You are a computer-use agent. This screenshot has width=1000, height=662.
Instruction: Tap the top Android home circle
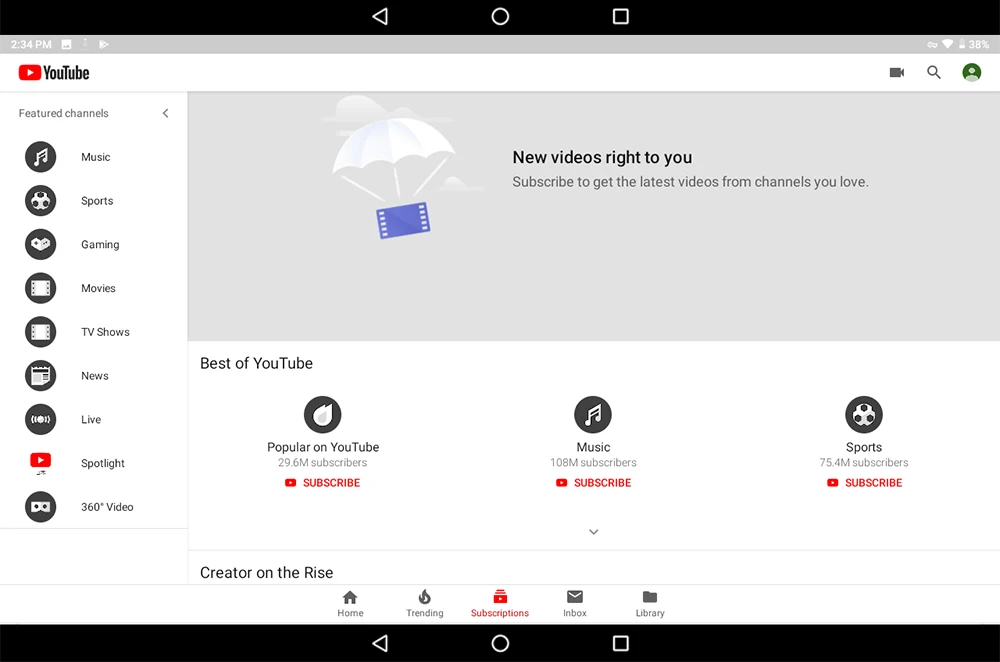pyautogui.click(x=500, y=17)
